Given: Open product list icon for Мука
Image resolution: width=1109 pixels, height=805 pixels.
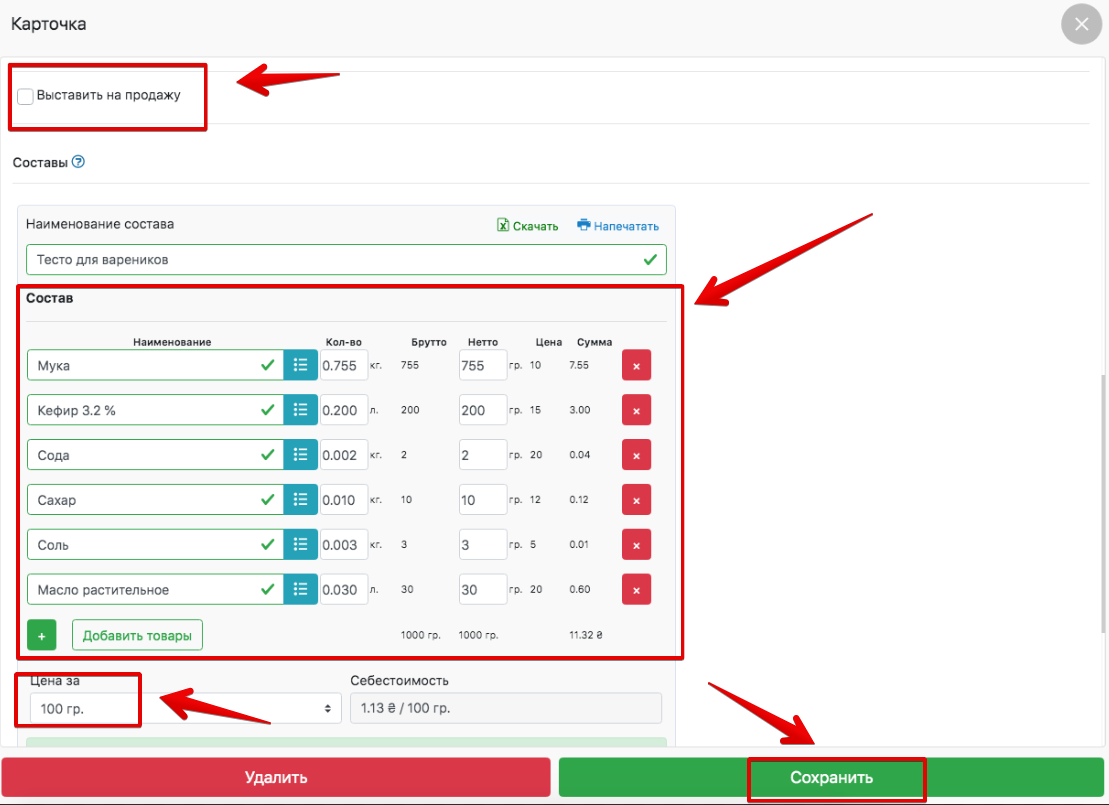Looking at the screenshot, I should tap(300, 365).
